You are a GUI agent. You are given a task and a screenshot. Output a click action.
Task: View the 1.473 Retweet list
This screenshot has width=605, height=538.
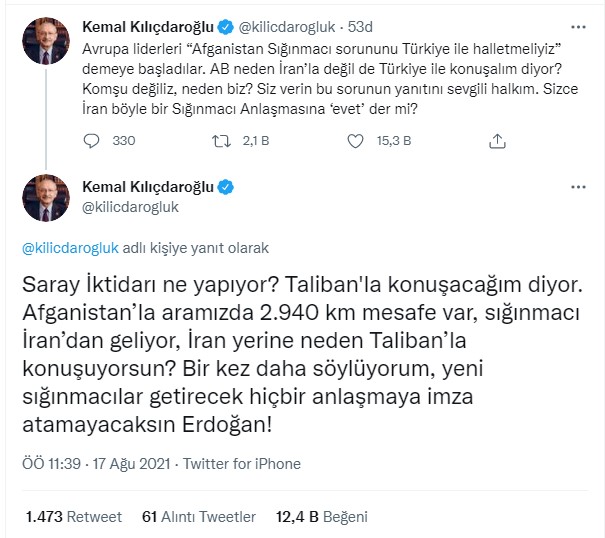[x=73, y=517]
